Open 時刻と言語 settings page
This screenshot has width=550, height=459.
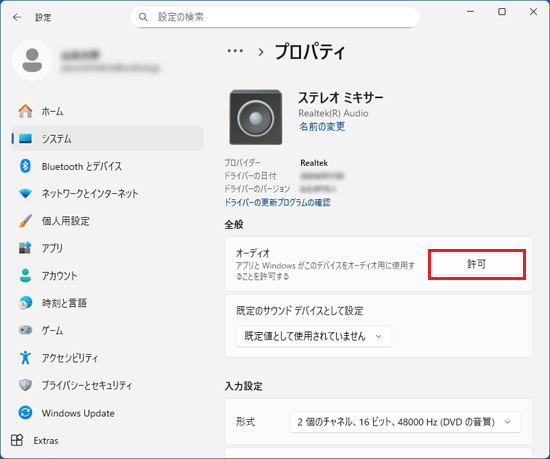[108, 303]
